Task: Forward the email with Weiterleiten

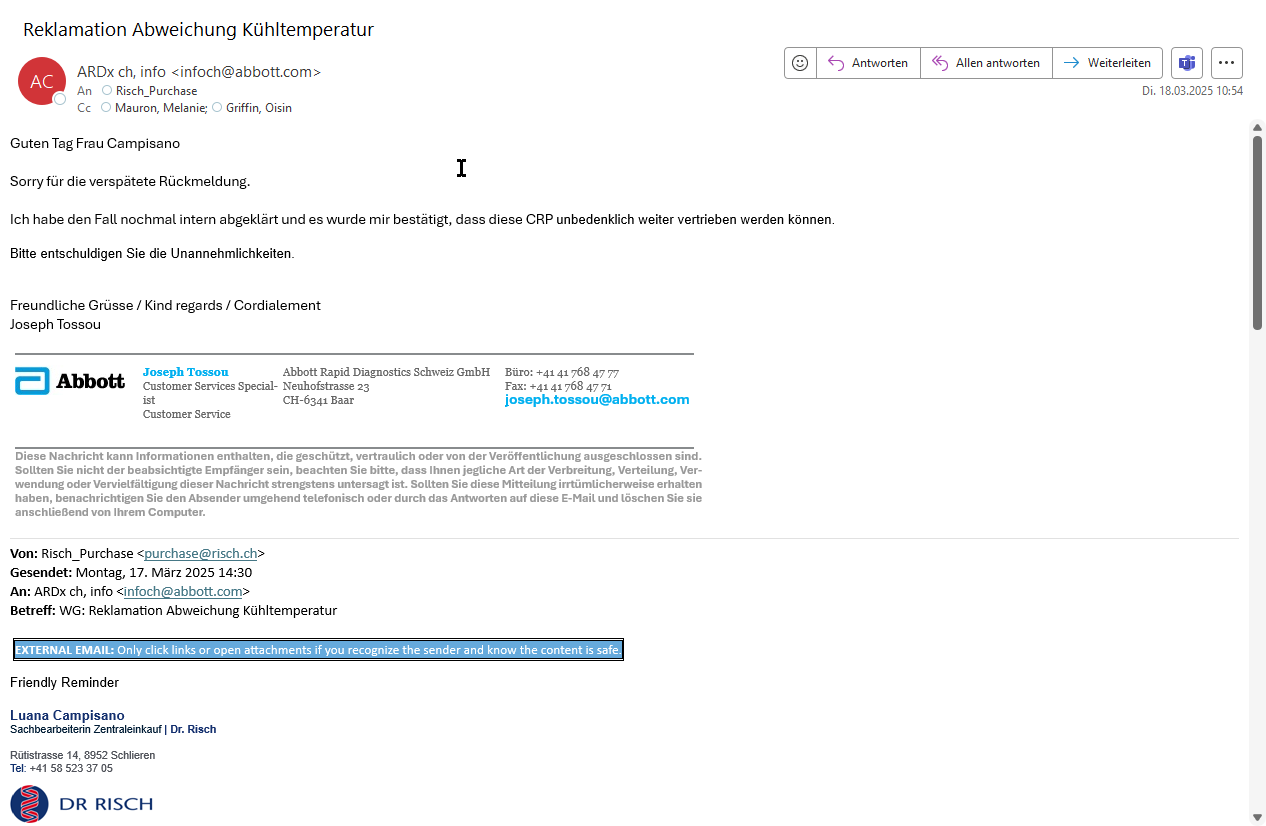Action: (1107, 62)
